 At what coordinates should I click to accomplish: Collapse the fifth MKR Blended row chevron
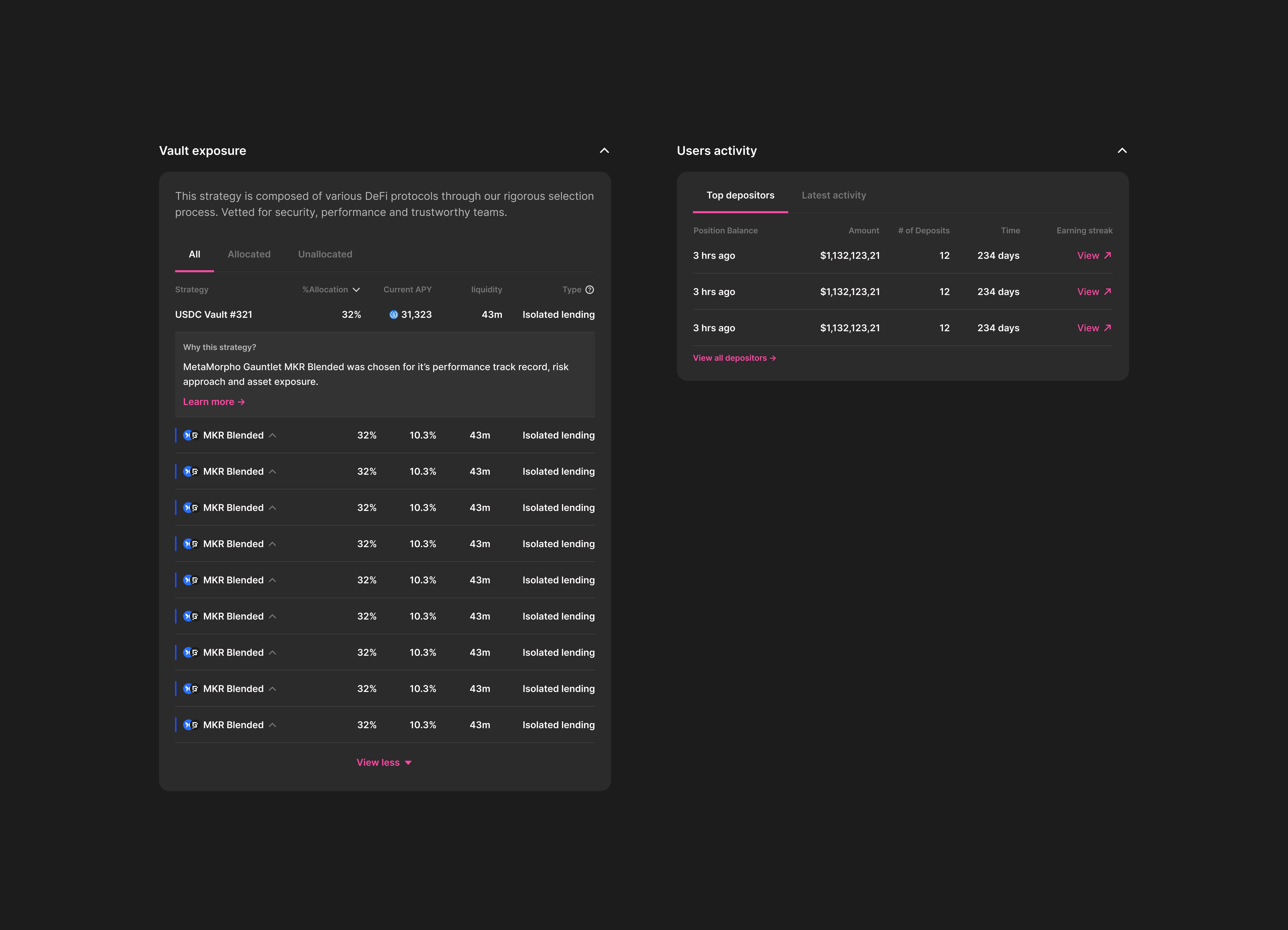(273, 580)
